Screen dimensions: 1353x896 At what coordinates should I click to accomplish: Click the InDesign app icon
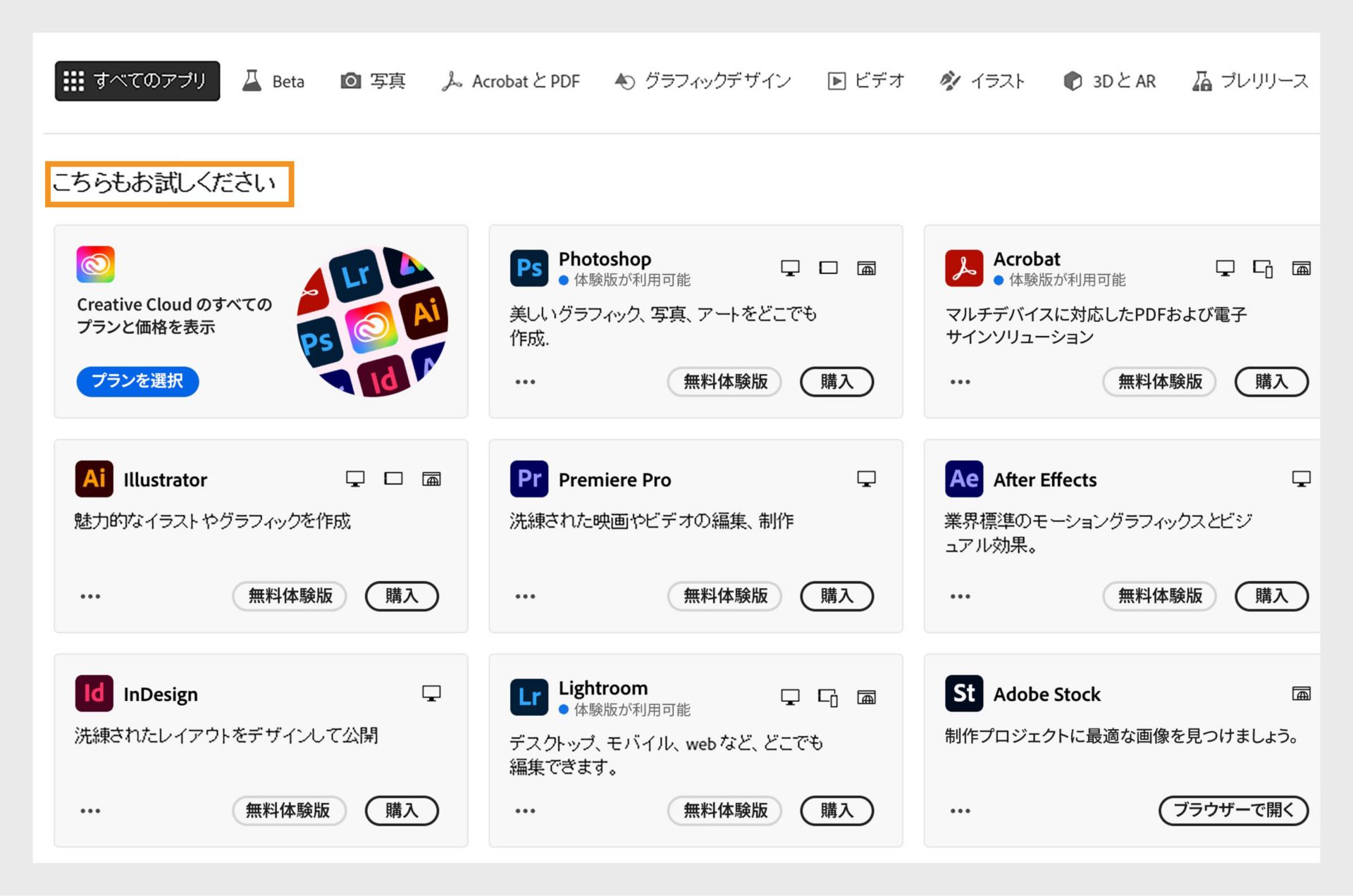(91, 693)
